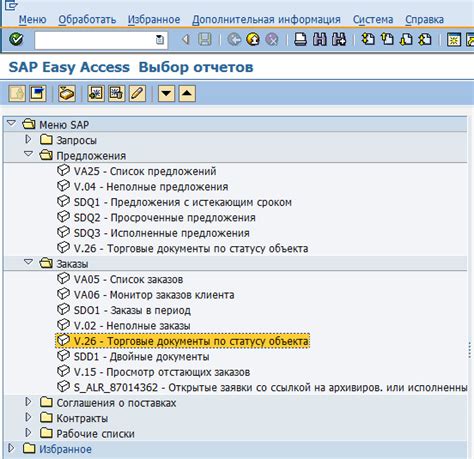Click the Create New Session icon
Screen dimensions: 474x459
point(454,39)
